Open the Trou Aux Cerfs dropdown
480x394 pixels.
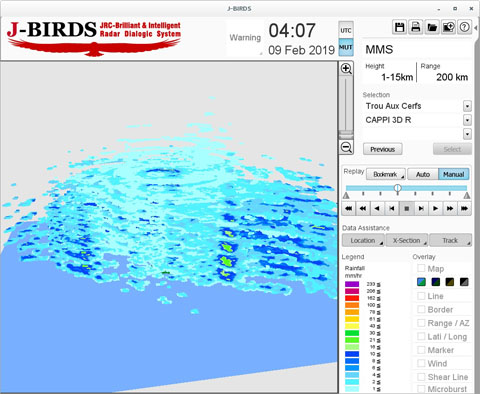pos(467,106)
